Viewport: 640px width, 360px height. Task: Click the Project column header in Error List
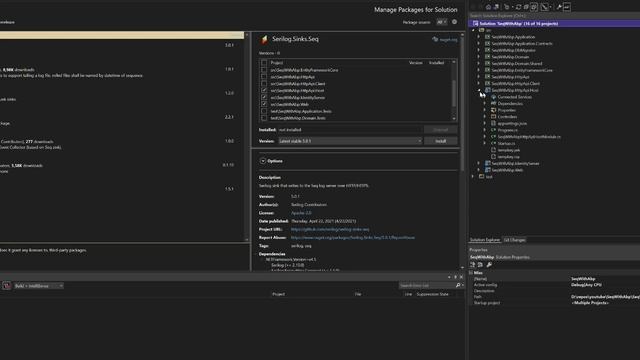coord(279,294)
